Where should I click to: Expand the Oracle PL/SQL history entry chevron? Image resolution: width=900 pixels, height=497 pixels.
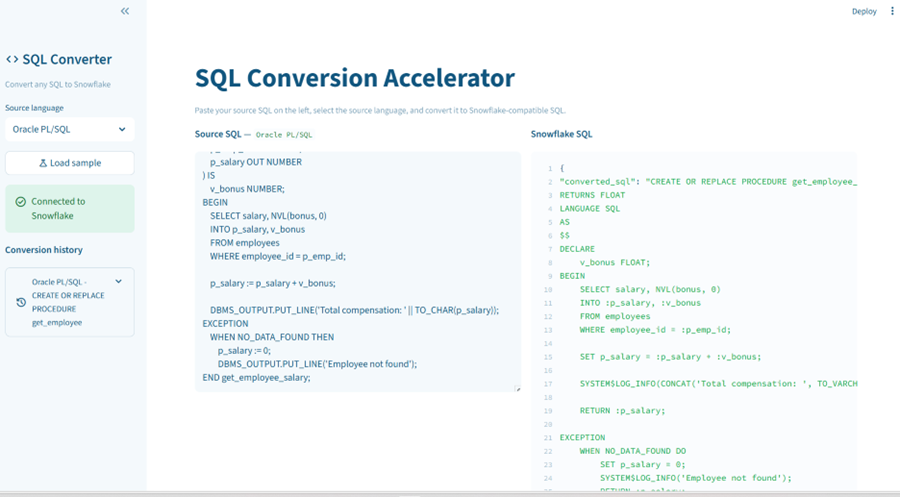pyautogui.click(x=119, y=282)
